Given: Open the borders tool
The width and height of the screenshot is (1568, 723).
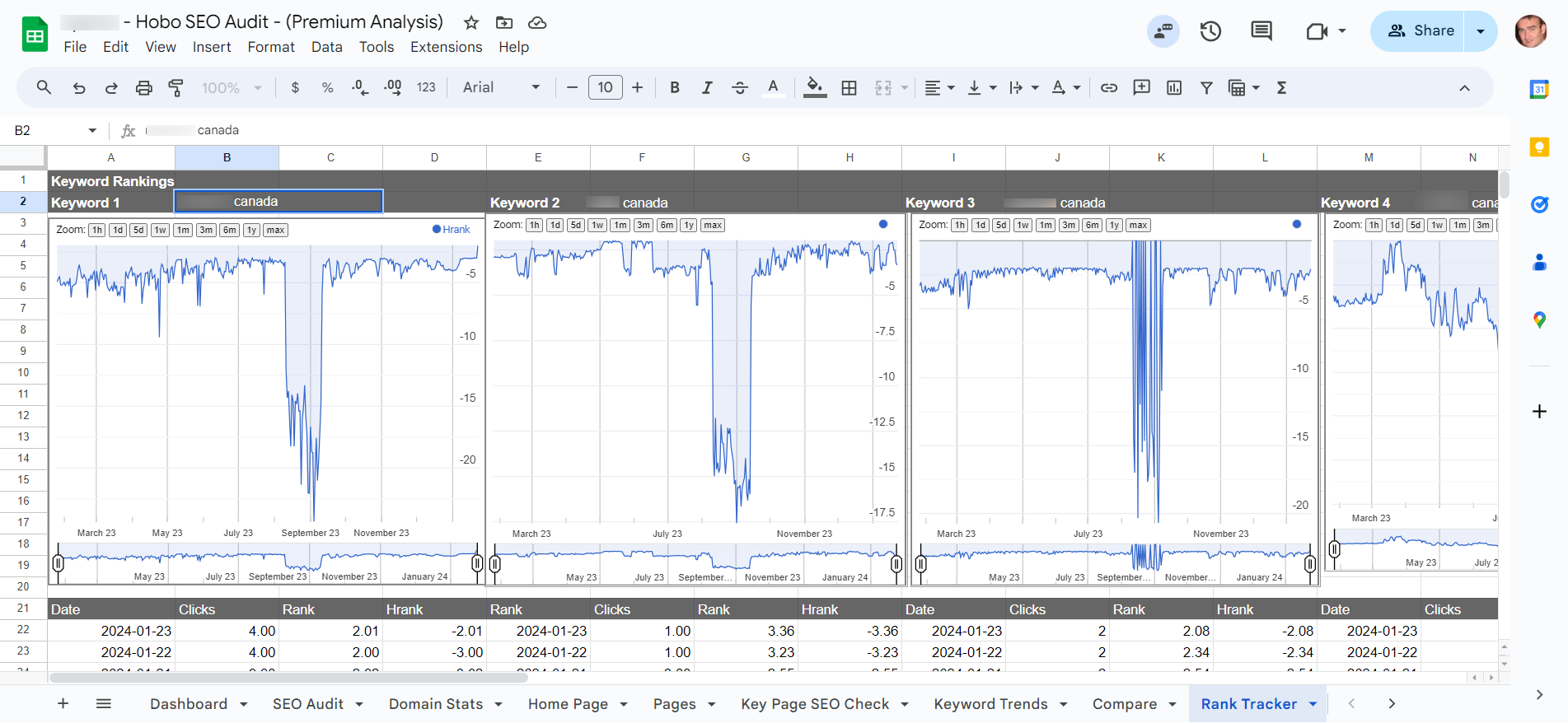Looking at the screenshot, I should (x=849, y=88).
